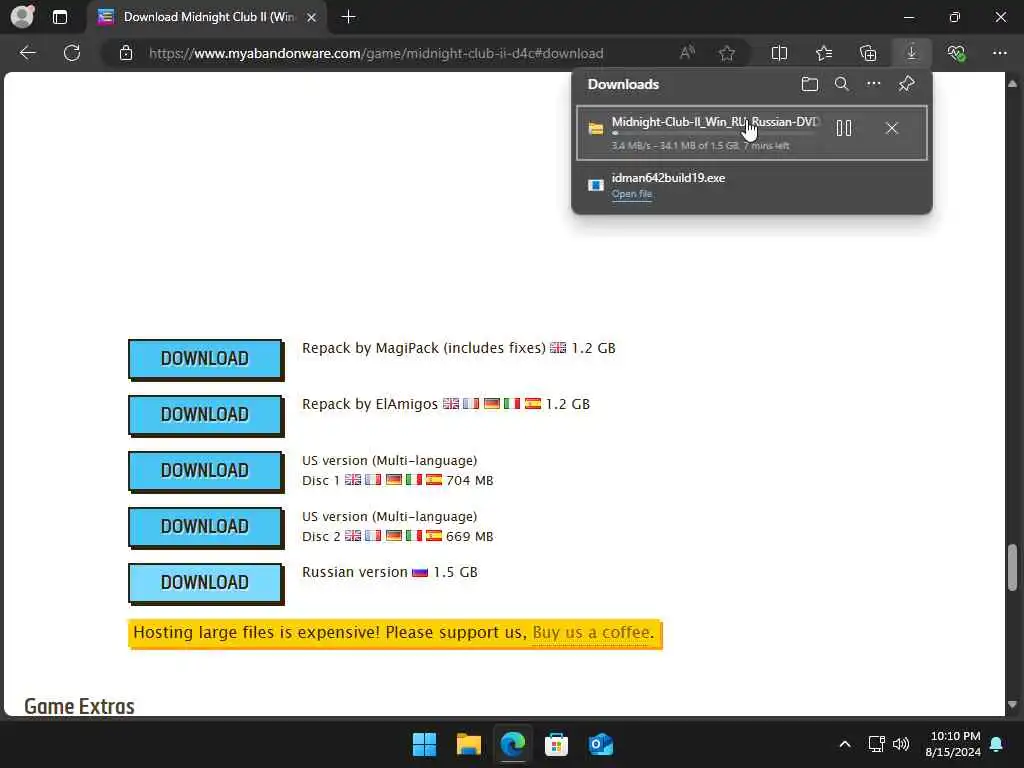Download the MagiPack repack
1024x768 pixels.
coord(205,359)
